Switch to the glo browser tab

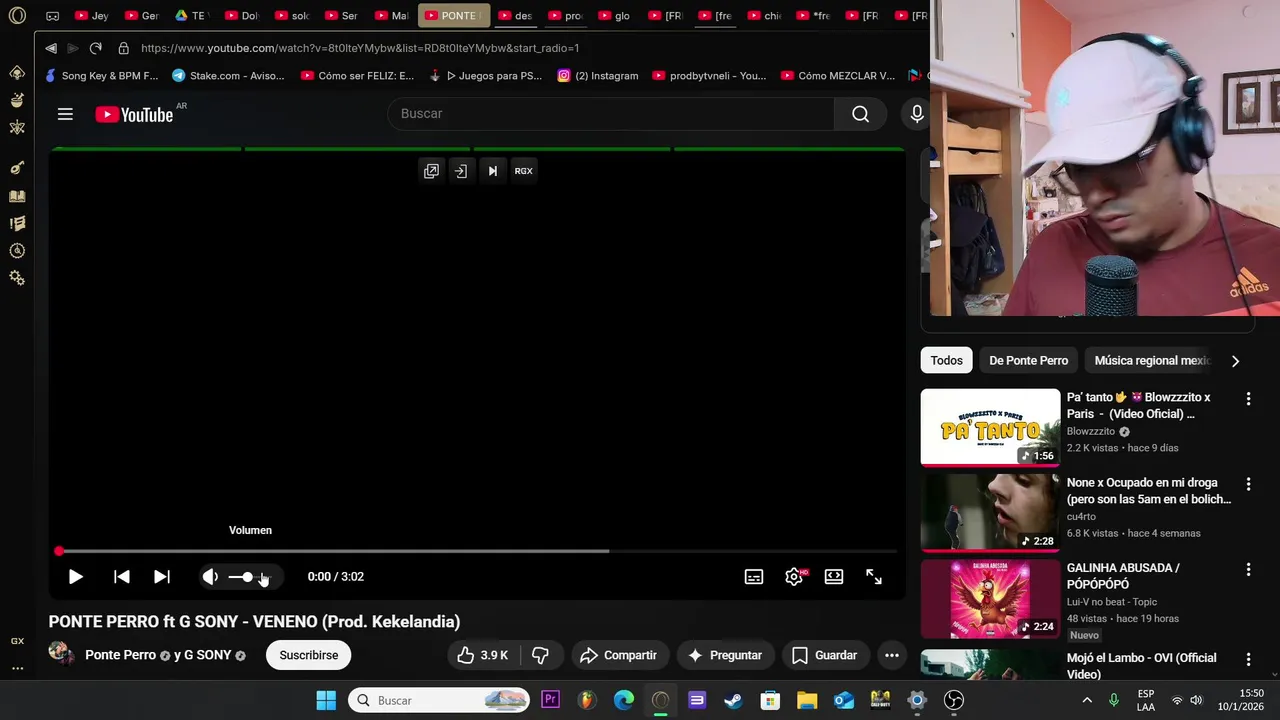pyautogui.click(x=614, y=15)
